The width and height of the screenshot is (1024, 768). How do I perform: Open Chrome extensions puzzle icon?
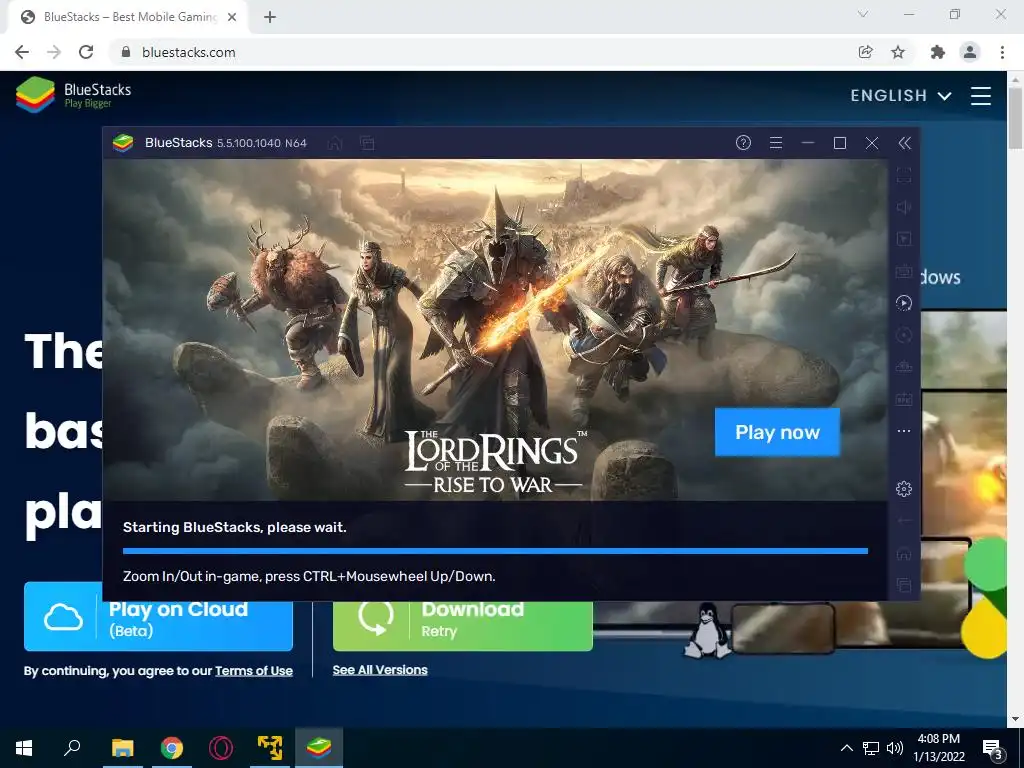pos(938,52)
